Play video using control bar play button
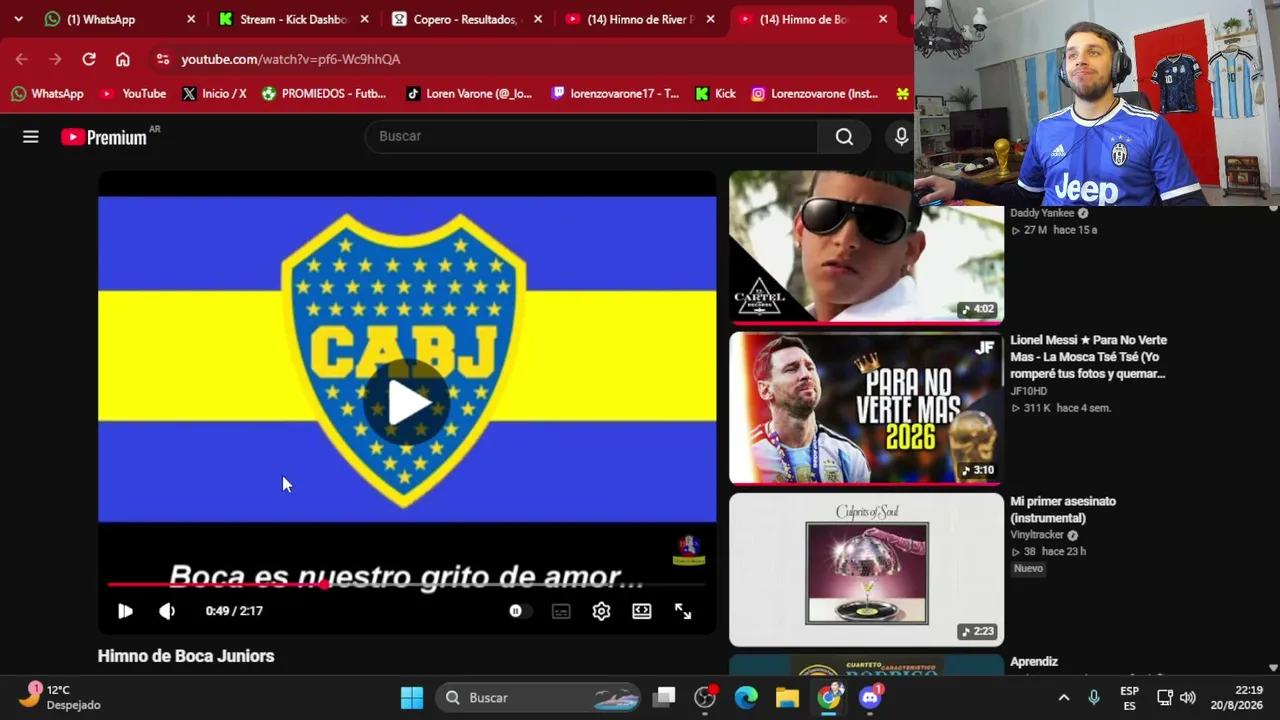This screenshot has width=1280, height=720. 125,611
